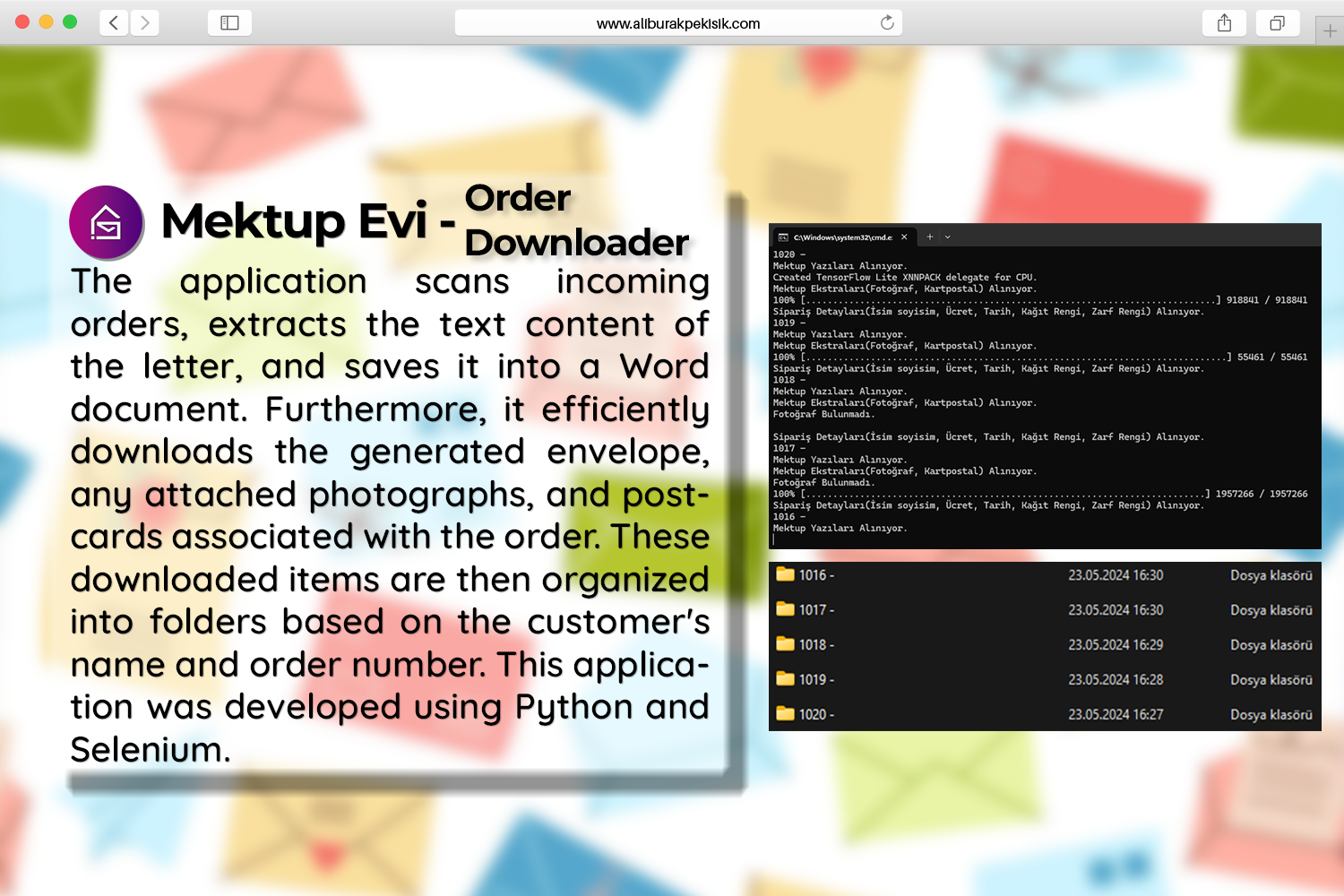Select folder name '1016 -'
The width and height of the screenshot is (1344, 896).
pyautogui.click(x=816, y=575)
